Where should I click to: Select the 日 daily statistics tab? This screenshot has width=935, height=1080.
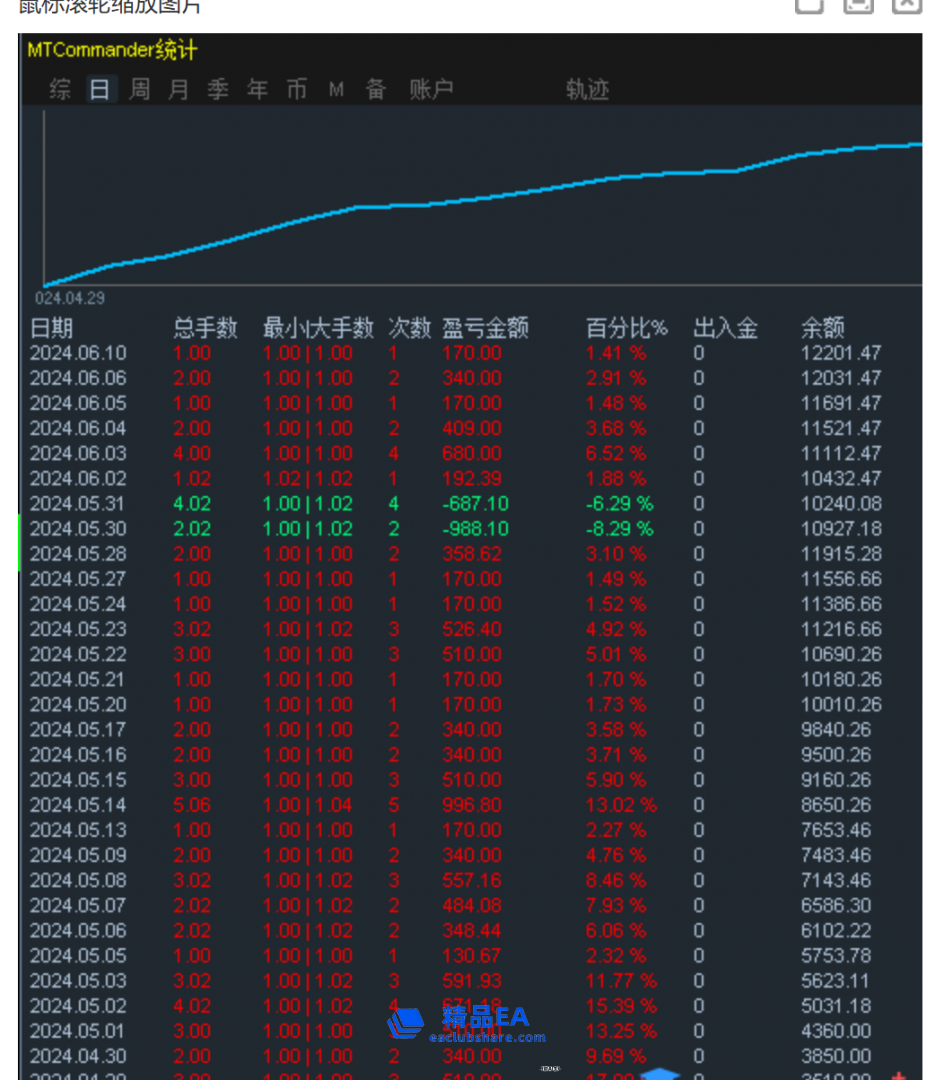tap(99, 90)
